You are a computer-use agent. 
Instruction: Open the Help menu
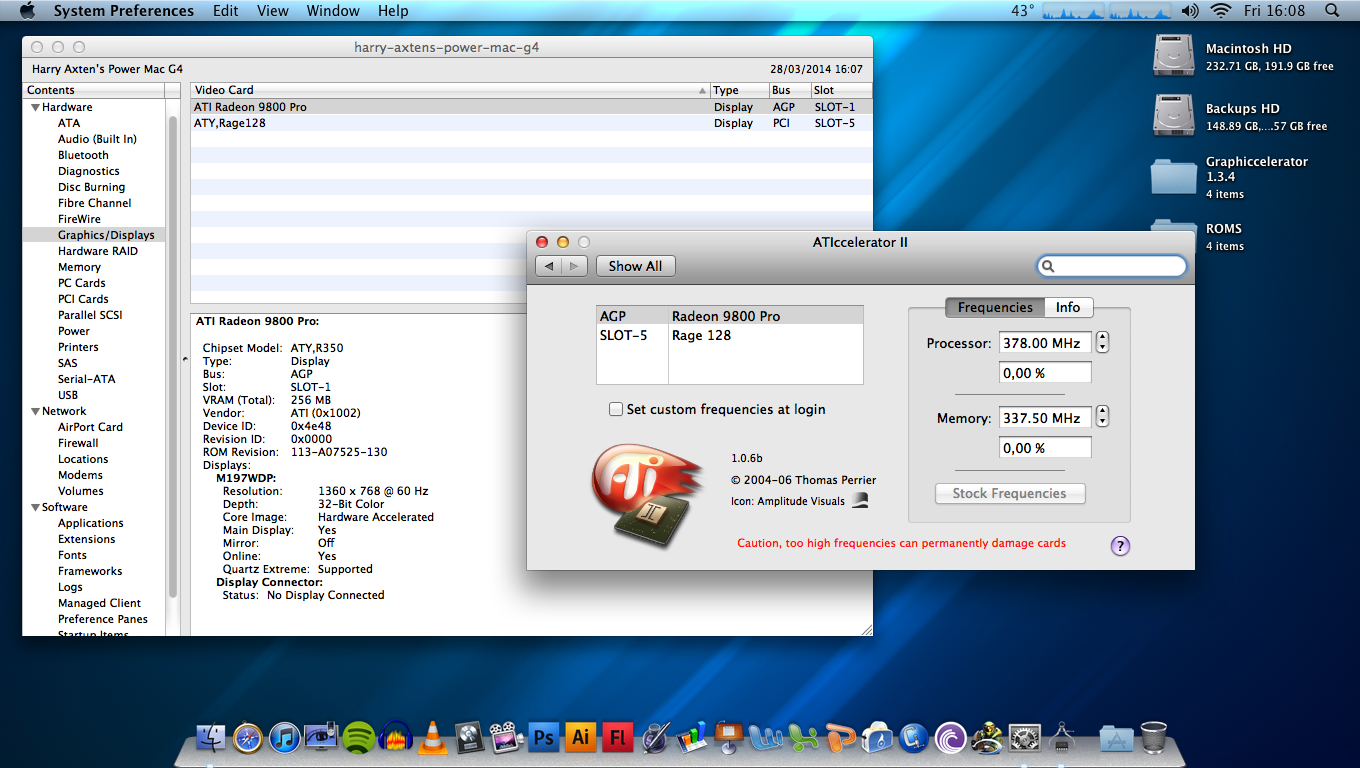393,11
